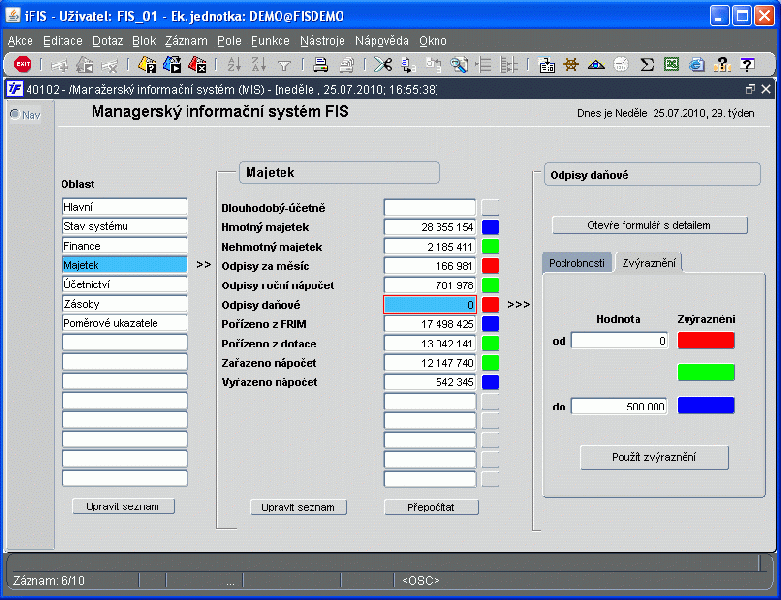Switch to the Podrobnosti tab
Screen dimensions: 781x600
pos(577,263)
